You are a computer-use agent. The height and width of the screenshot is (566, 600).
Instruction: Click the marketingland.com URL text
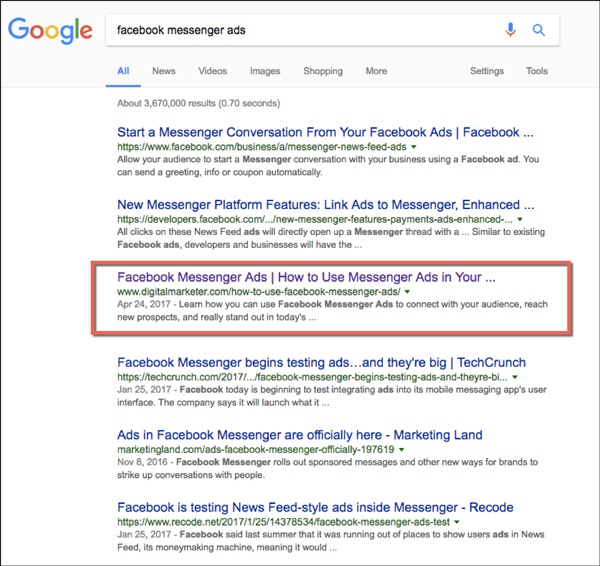(x=256, y=449)
